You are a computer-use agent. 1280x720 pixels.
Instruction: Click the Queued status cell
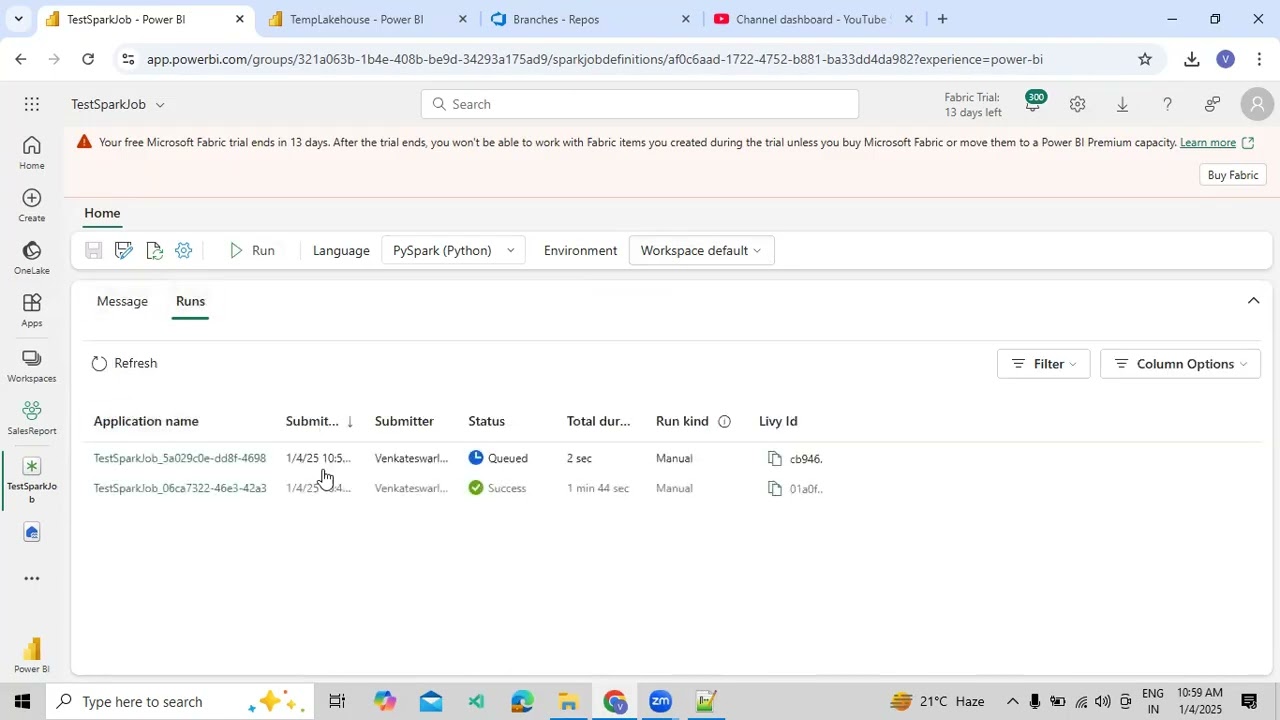click(498, 459)
